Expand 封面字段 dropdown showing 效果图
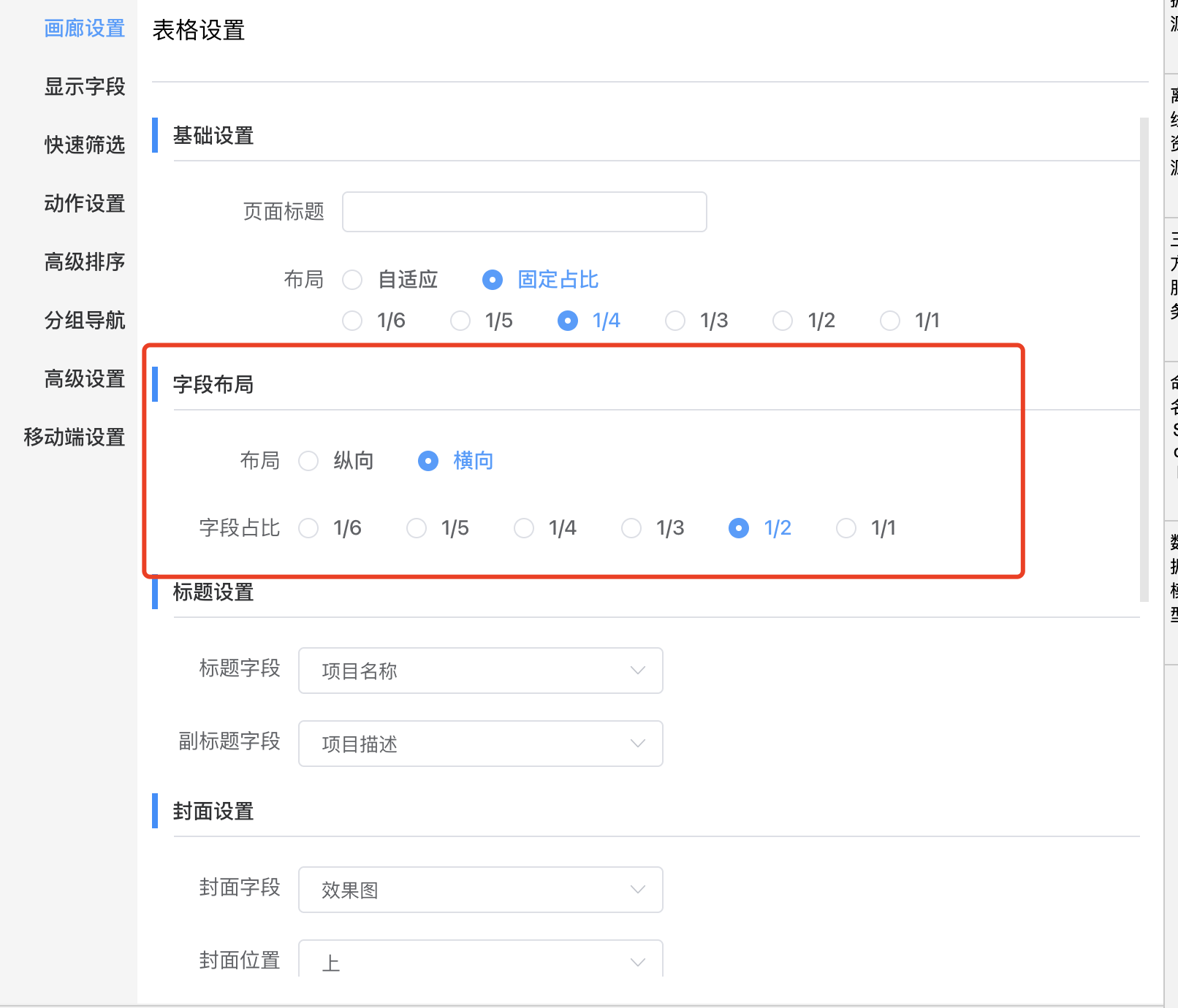Image resolution: width=1178 pixels, height=1008 pixels. [x=480, y=890]
